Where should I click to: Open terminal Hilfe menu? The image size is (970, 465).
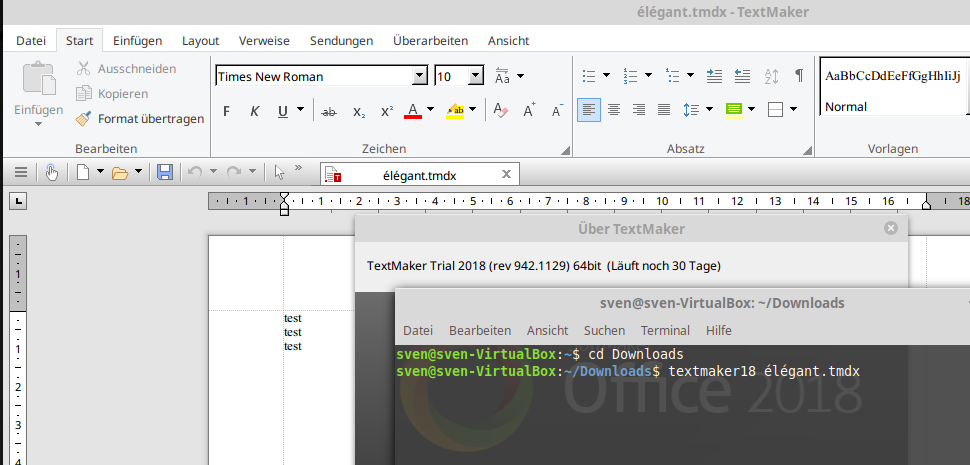click(x=719, y=331)
